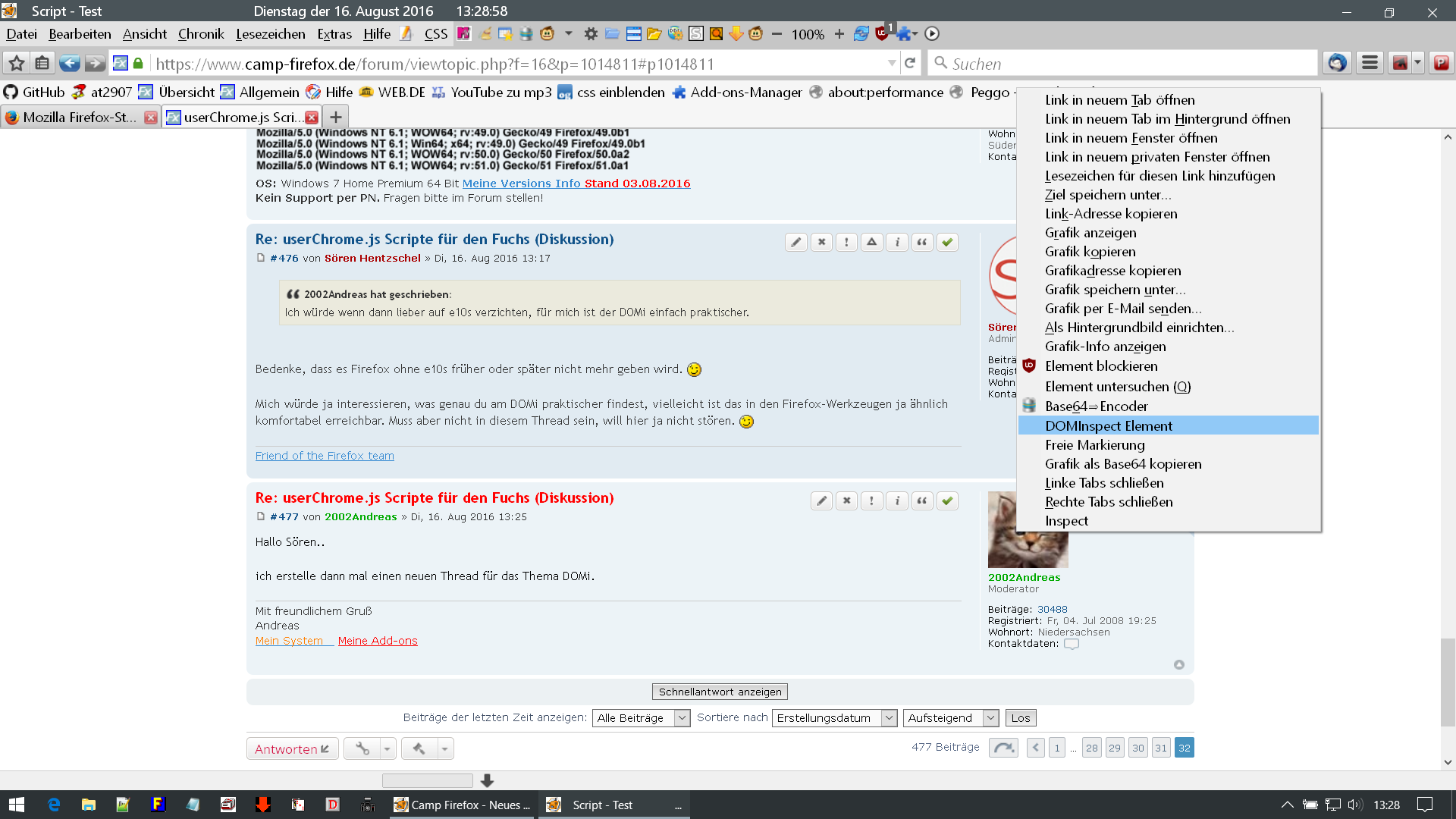Click the edit pencil icon on post #476
1456x819 pixels.
coord(795,242)
